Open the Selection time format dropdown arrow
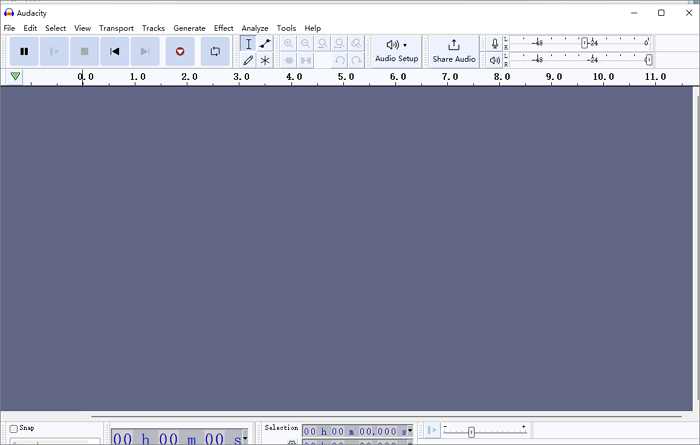Screen dimensions: 700x445 [410, 431]
